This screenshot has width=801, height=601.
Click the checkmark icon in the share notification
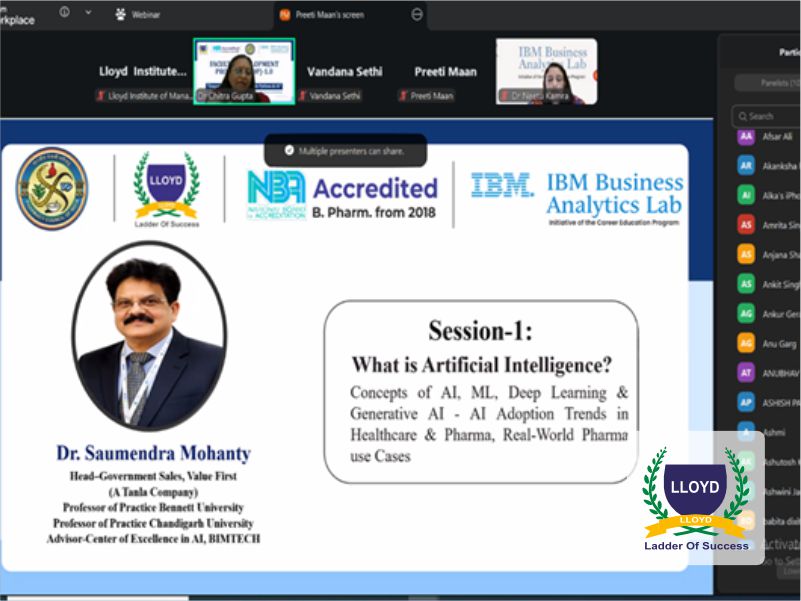coord(289,150)
